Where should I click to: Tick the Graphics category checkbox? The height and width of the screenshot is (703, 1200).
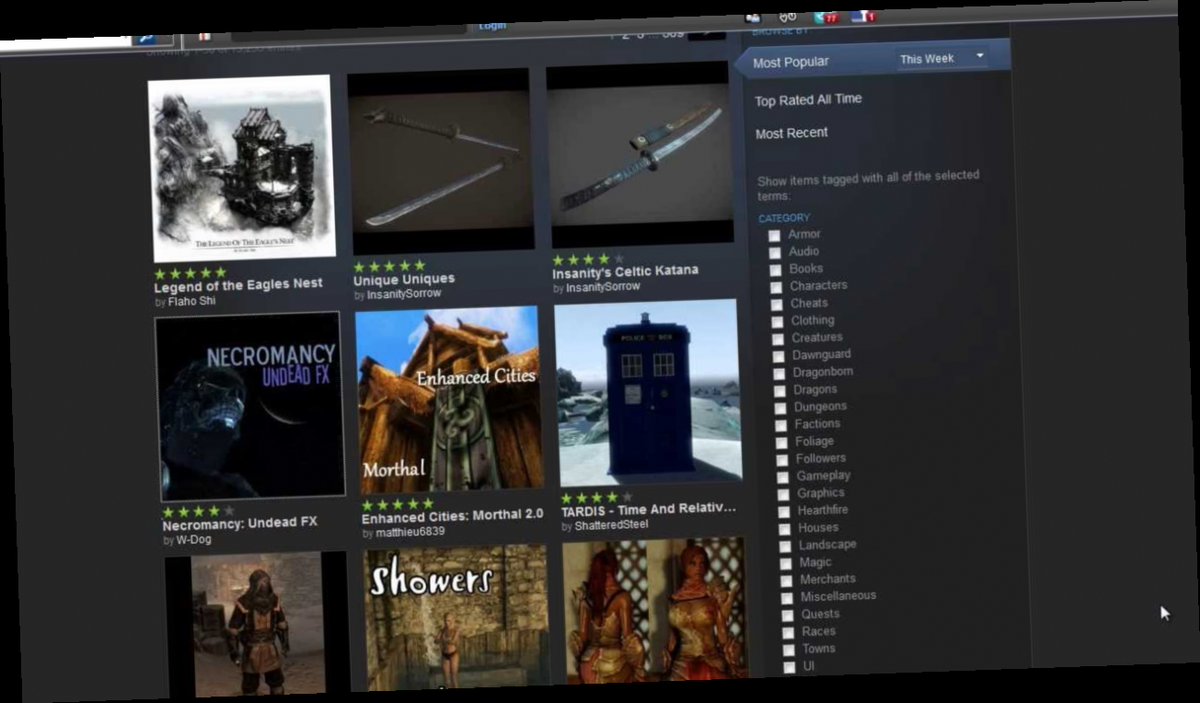784,494
